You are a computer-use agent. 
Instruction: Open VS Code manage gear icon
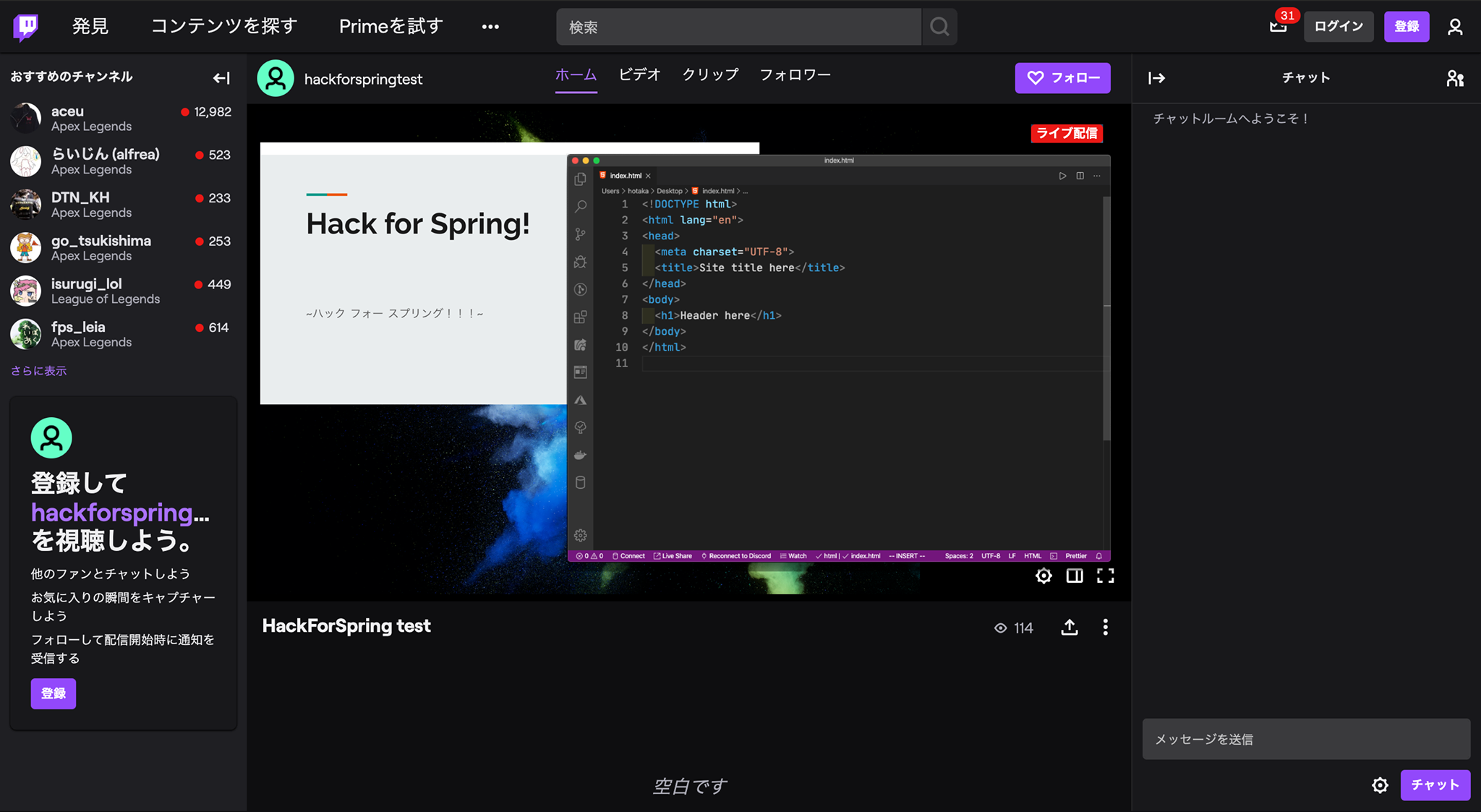coord(580,535)
